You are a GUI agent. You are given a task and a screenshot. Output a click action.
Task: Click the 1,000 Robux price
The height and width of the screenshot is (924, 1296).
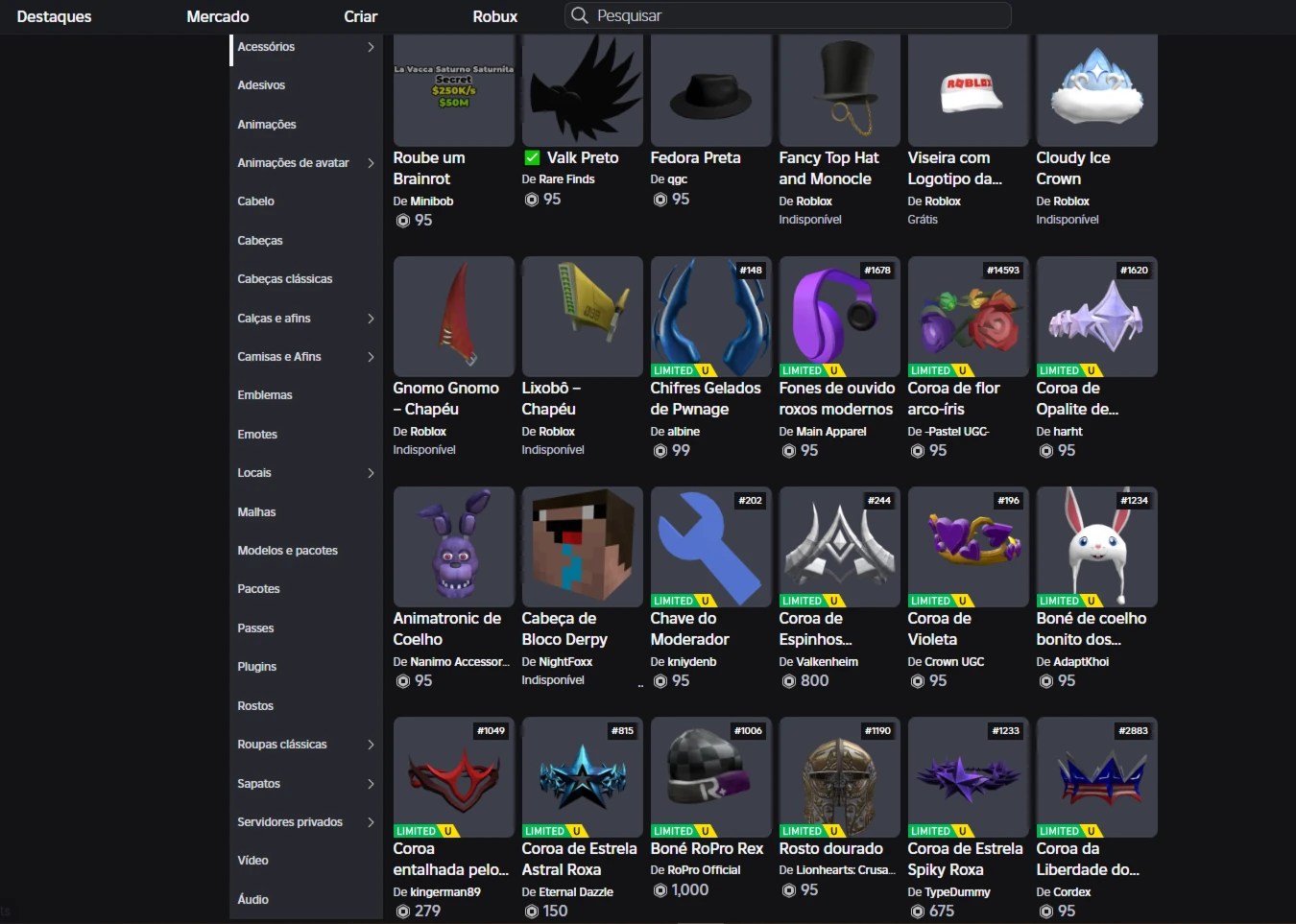click(690, 890)
